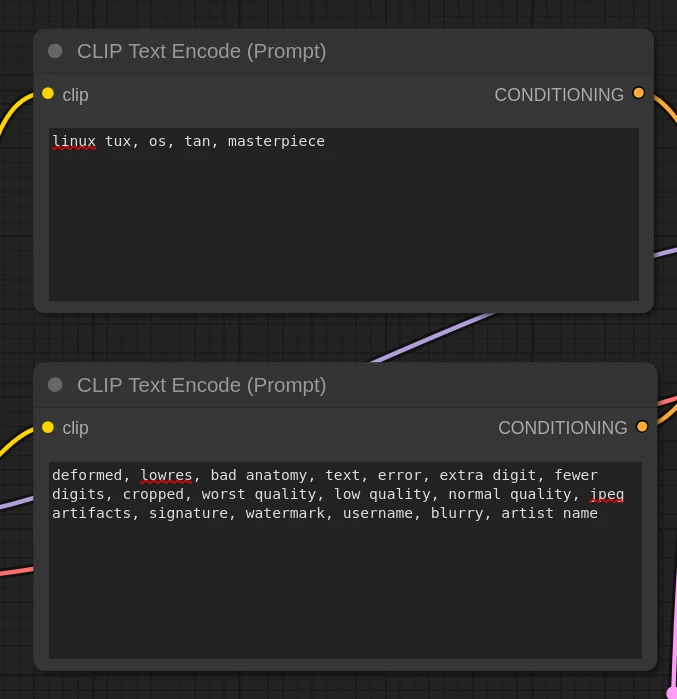Click the yellow clip input port on the negative prompt node
Screen dimensions: 677x699
pyautogui.click(x=48, y=428)
